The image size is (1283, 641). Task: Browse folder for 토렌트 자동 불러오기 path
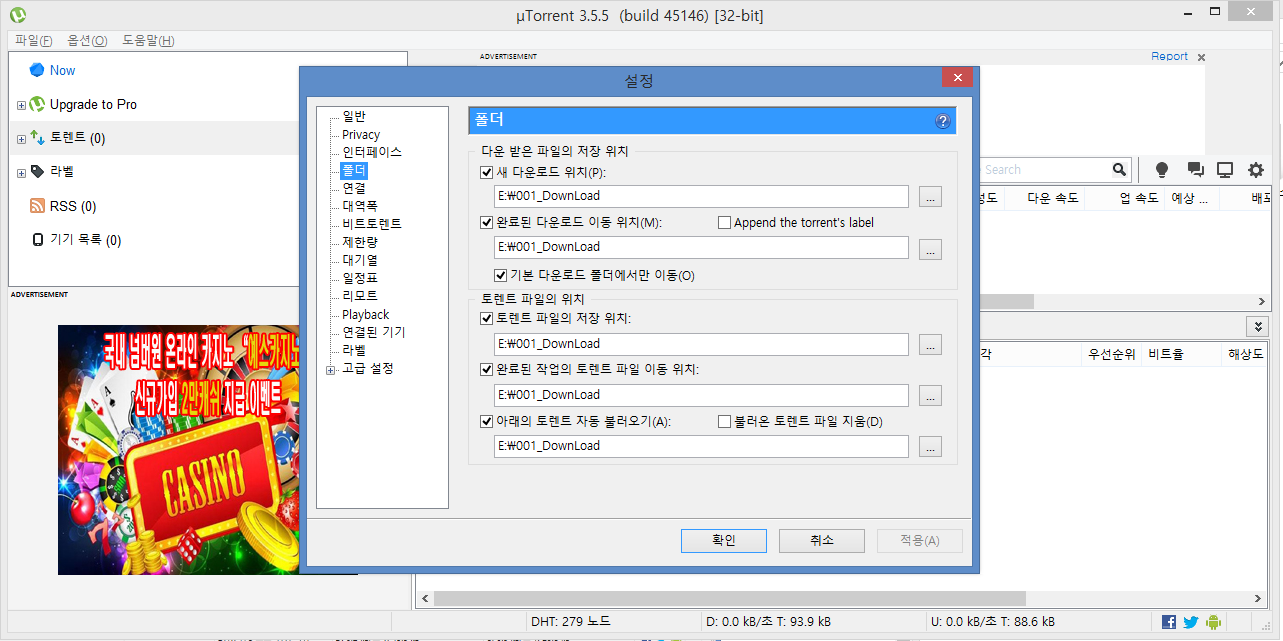(931, 446)
